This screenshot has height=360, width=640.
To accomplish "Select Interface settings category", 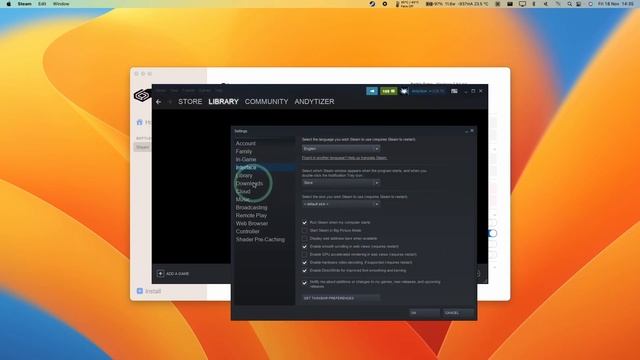I will [246, 167].
